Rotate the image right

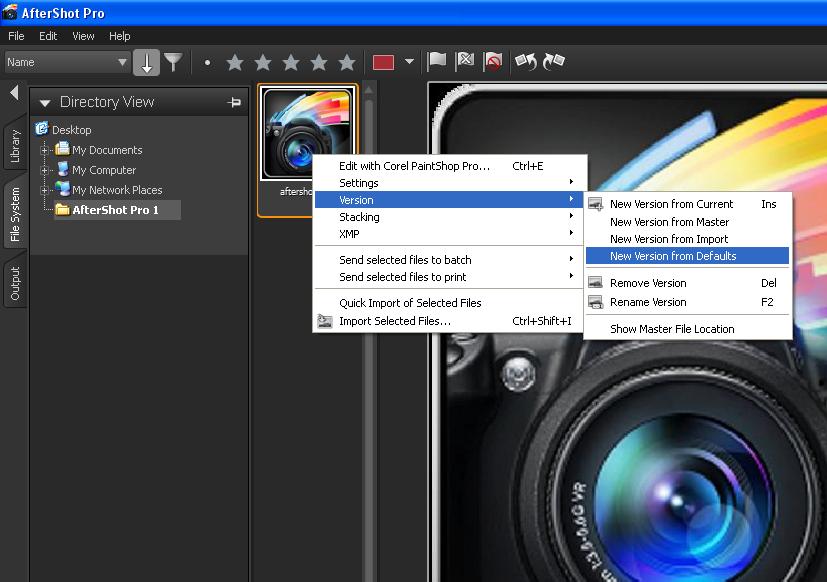pos(554,61)
